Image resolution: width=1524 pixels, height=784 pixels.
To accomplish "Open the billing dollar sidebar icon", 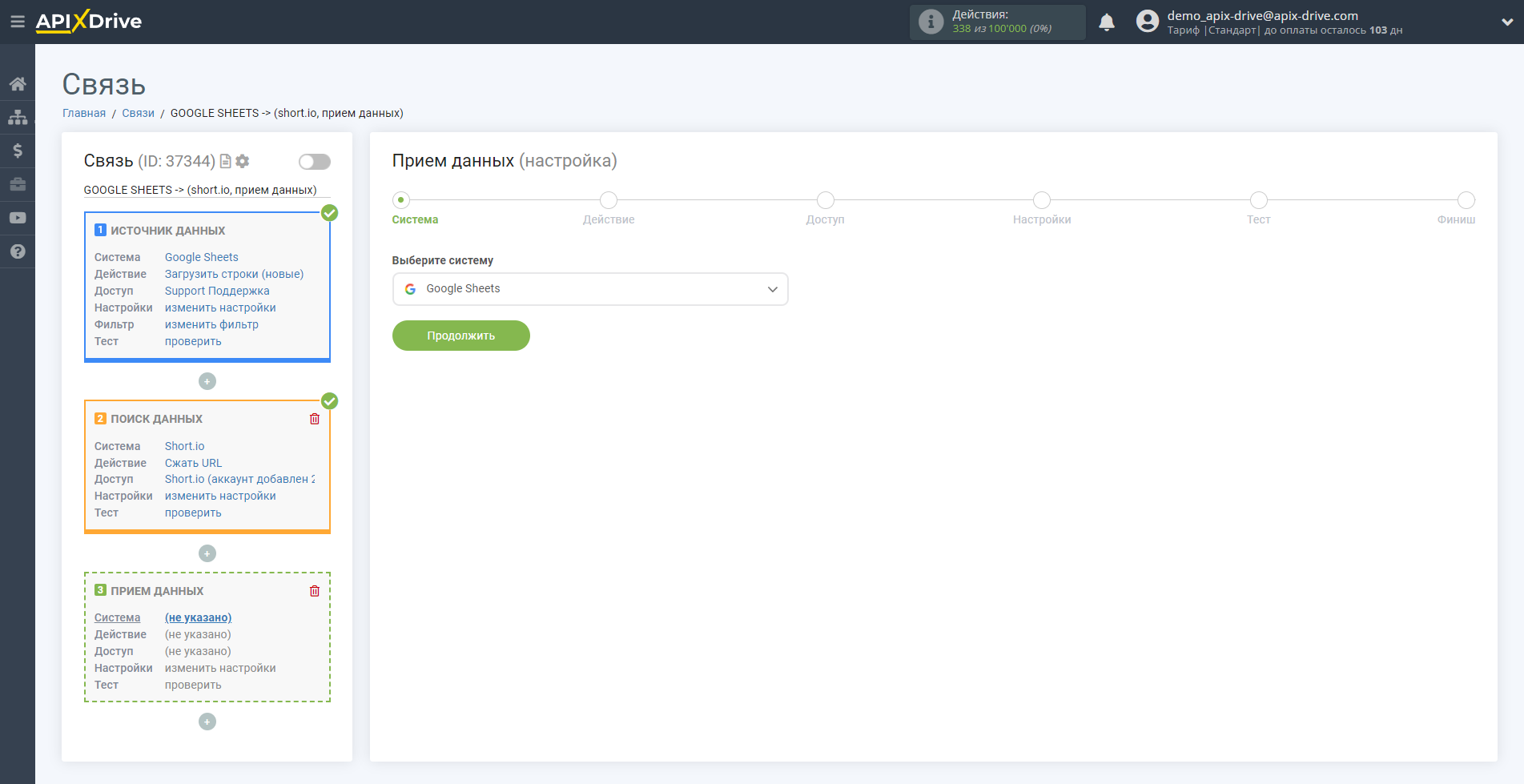I will (18, 151).
